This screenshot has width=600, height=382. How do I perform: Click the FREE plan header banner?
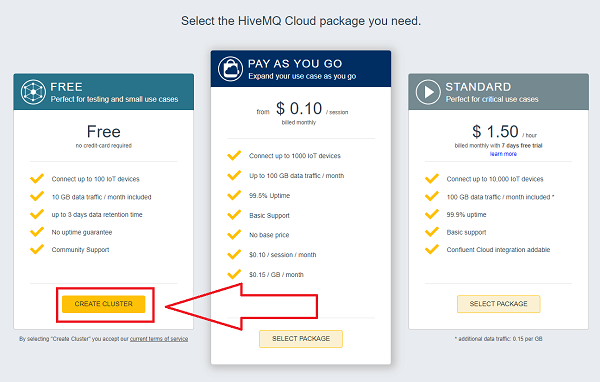click(x=104, y=92)
